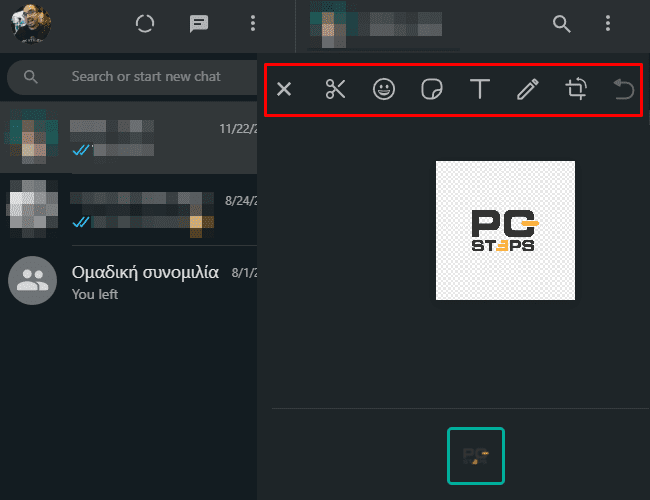Open the crop and rotate tool
Viewport: 650px width, 500px height.
(576, 89)
